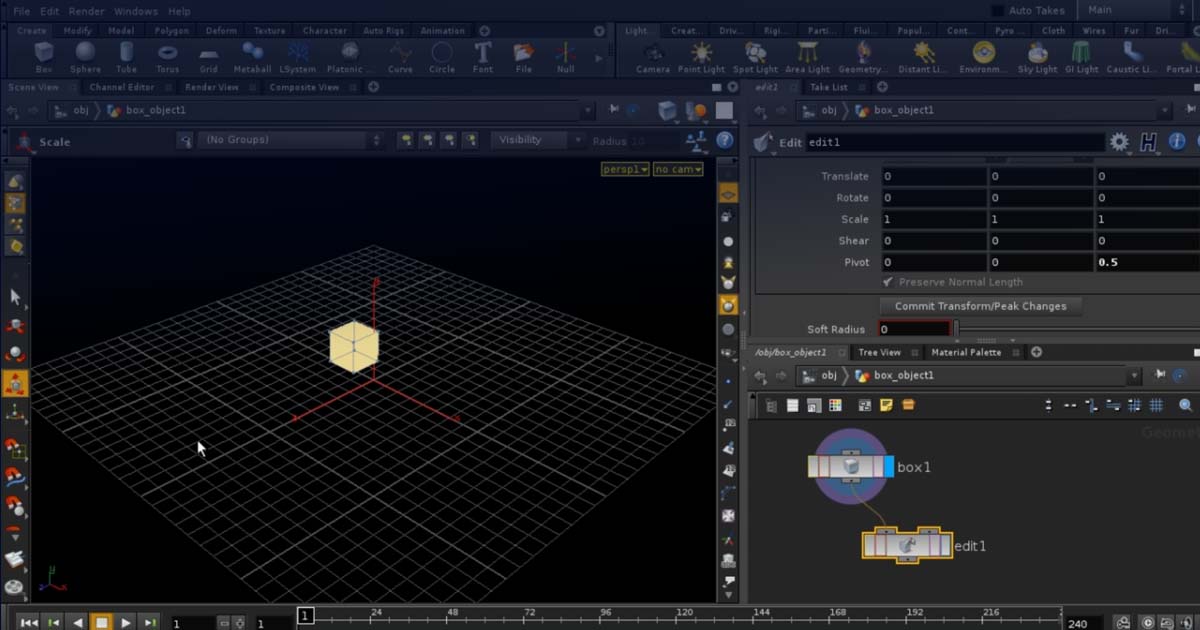Switch to the Channel Editor tab
This screenshot has height=630, width=1200.
[121, 87]
